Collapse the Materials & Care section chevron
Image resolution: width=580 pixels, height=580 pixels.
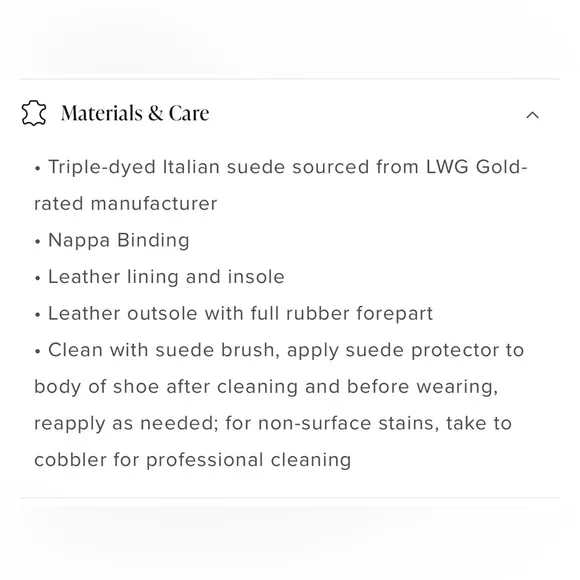click(x=532, y=115)
